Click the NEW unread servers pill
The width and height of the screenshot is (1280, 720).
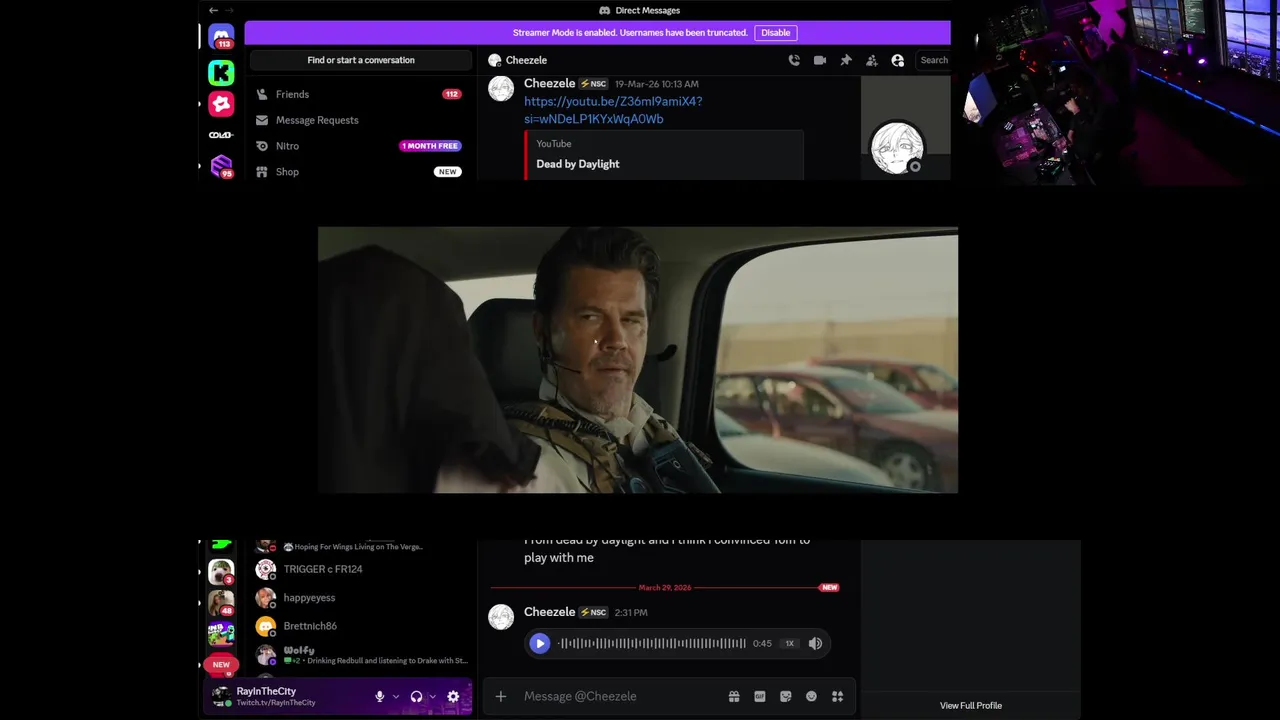coord(221,664)
